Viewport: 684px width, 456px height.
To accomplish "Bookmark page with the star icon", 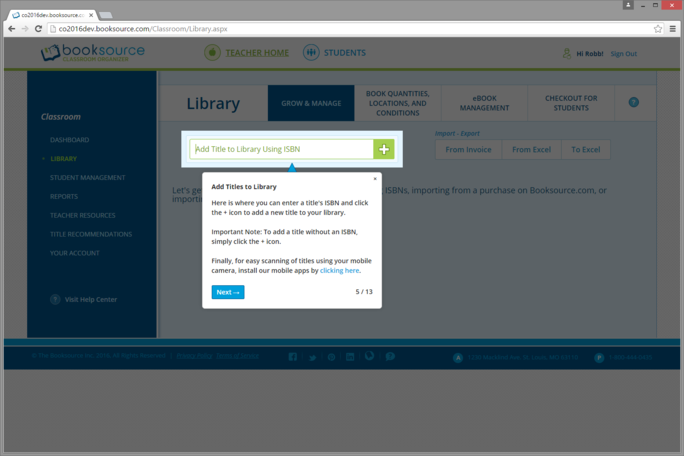I will click(657, 29).
